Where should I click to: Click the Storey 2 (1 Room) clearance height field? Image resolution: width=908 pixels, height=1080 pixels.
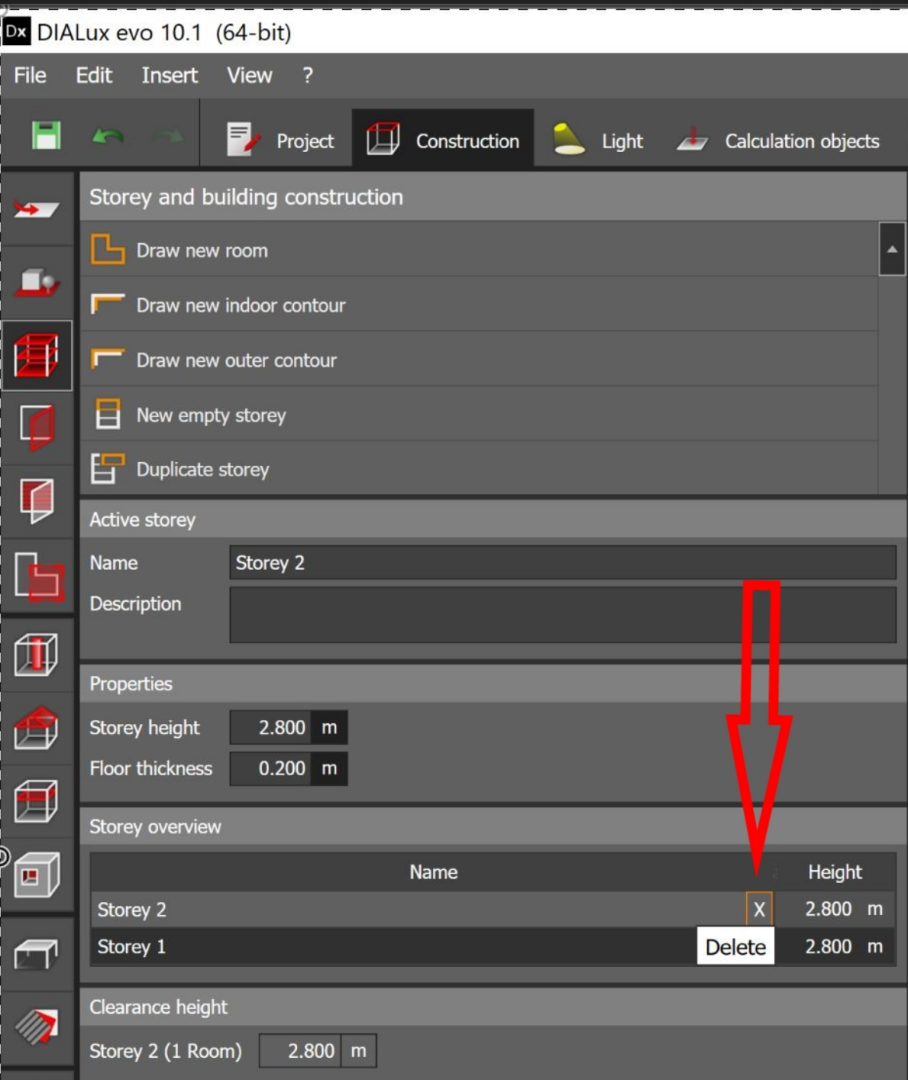point(300,1050)
